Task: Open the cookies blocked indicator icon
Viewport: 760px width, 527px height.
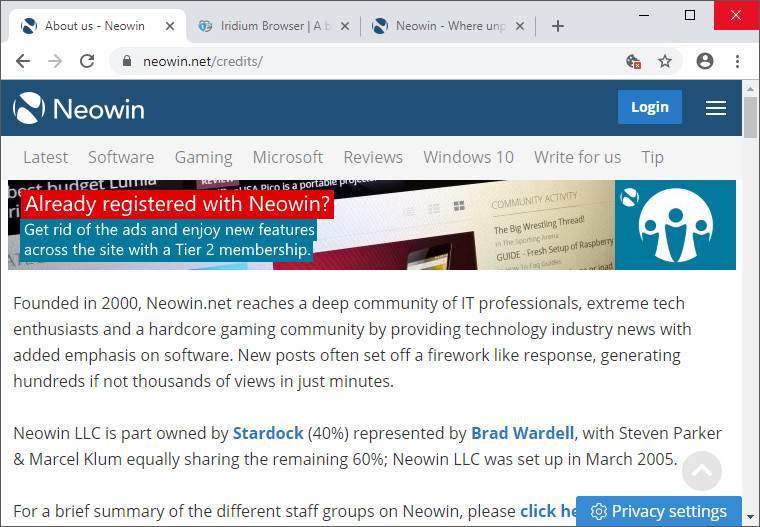Action: click(x=633, y=62)
